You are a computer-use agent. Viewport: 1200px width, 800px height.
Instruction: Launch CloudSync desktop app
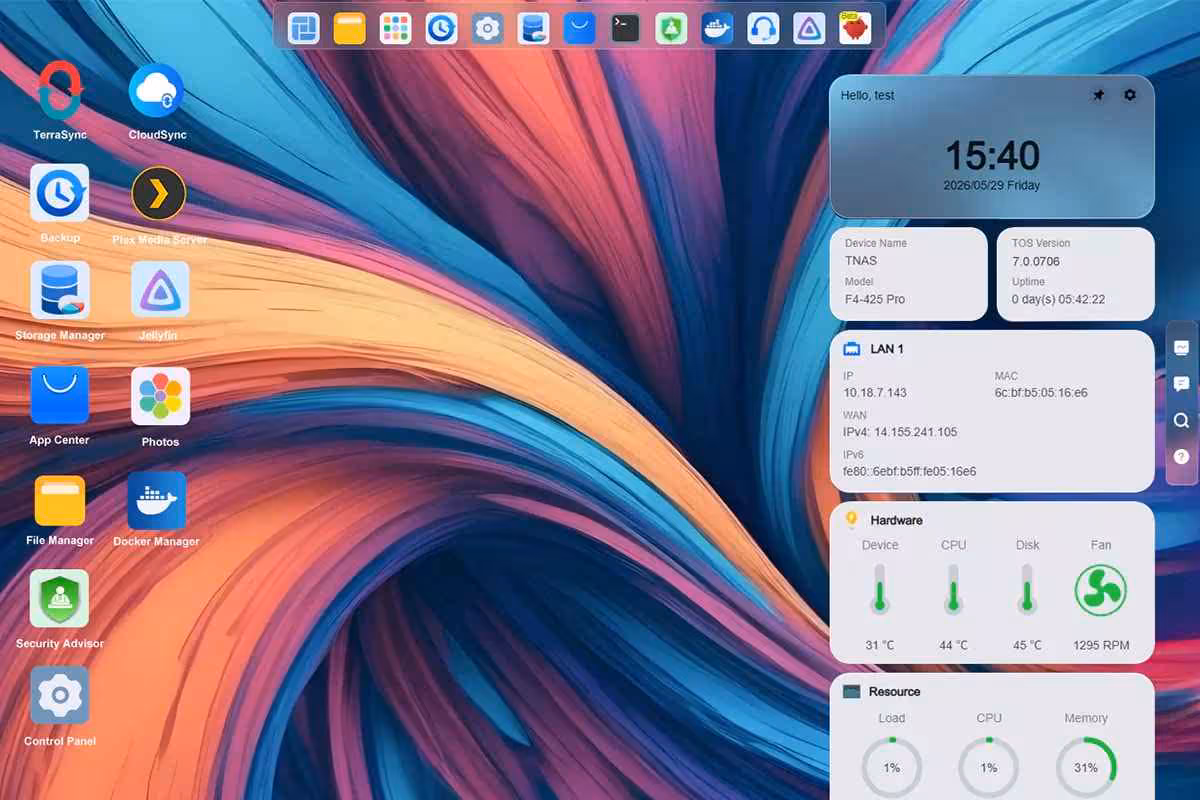tap(157, 91)
